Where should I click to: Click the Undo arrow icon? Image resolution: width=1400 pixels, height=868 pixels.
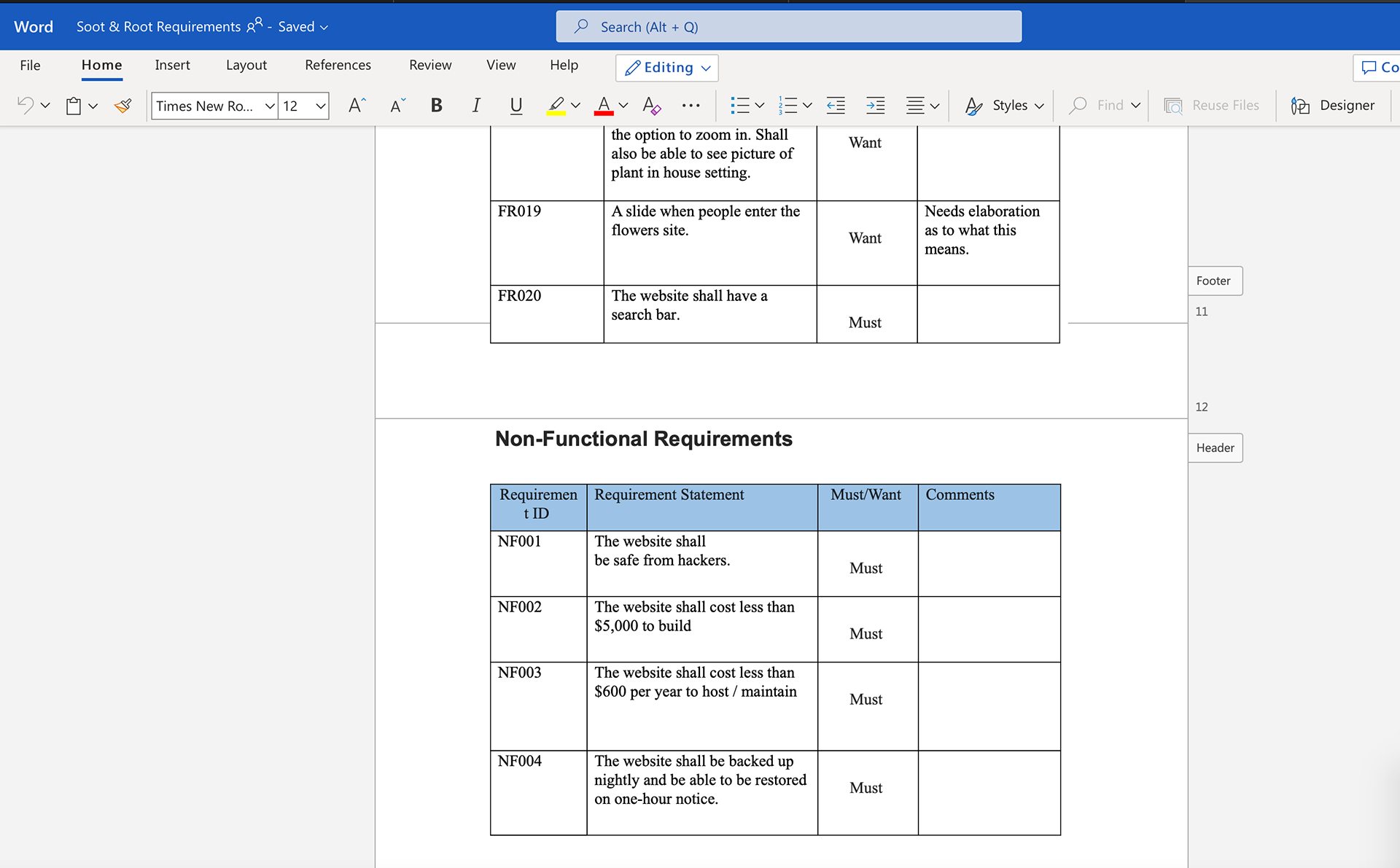click(26, 105)
